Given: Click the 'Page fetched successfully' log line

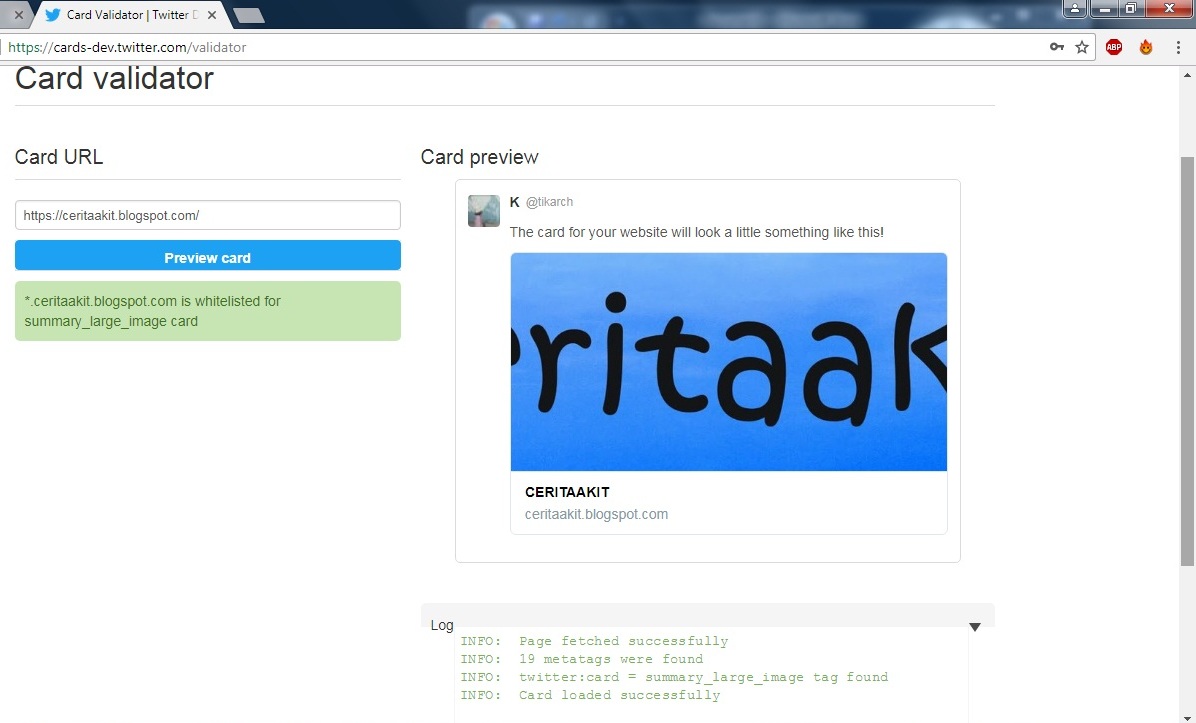Looking at the screenshot, I should [594, 641].
